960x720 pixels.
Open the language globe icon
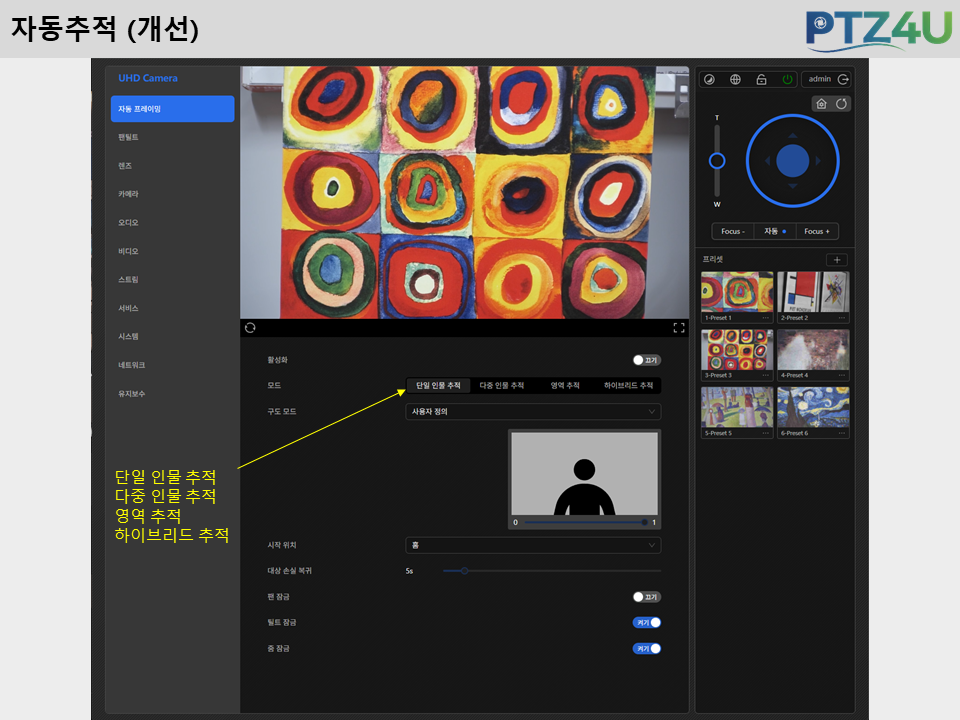[x=735, y=80]
